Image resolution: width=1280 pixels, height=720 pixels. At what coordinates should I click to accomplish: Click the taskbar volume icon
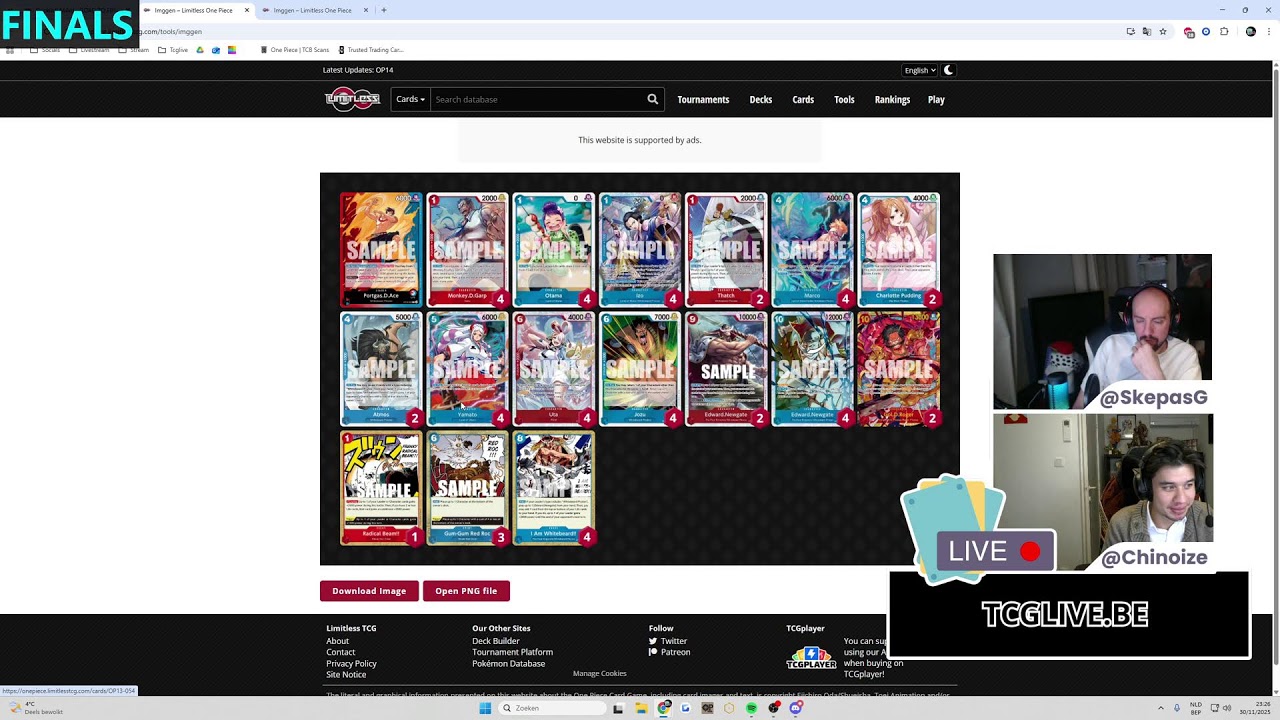tap(1227, 708)
